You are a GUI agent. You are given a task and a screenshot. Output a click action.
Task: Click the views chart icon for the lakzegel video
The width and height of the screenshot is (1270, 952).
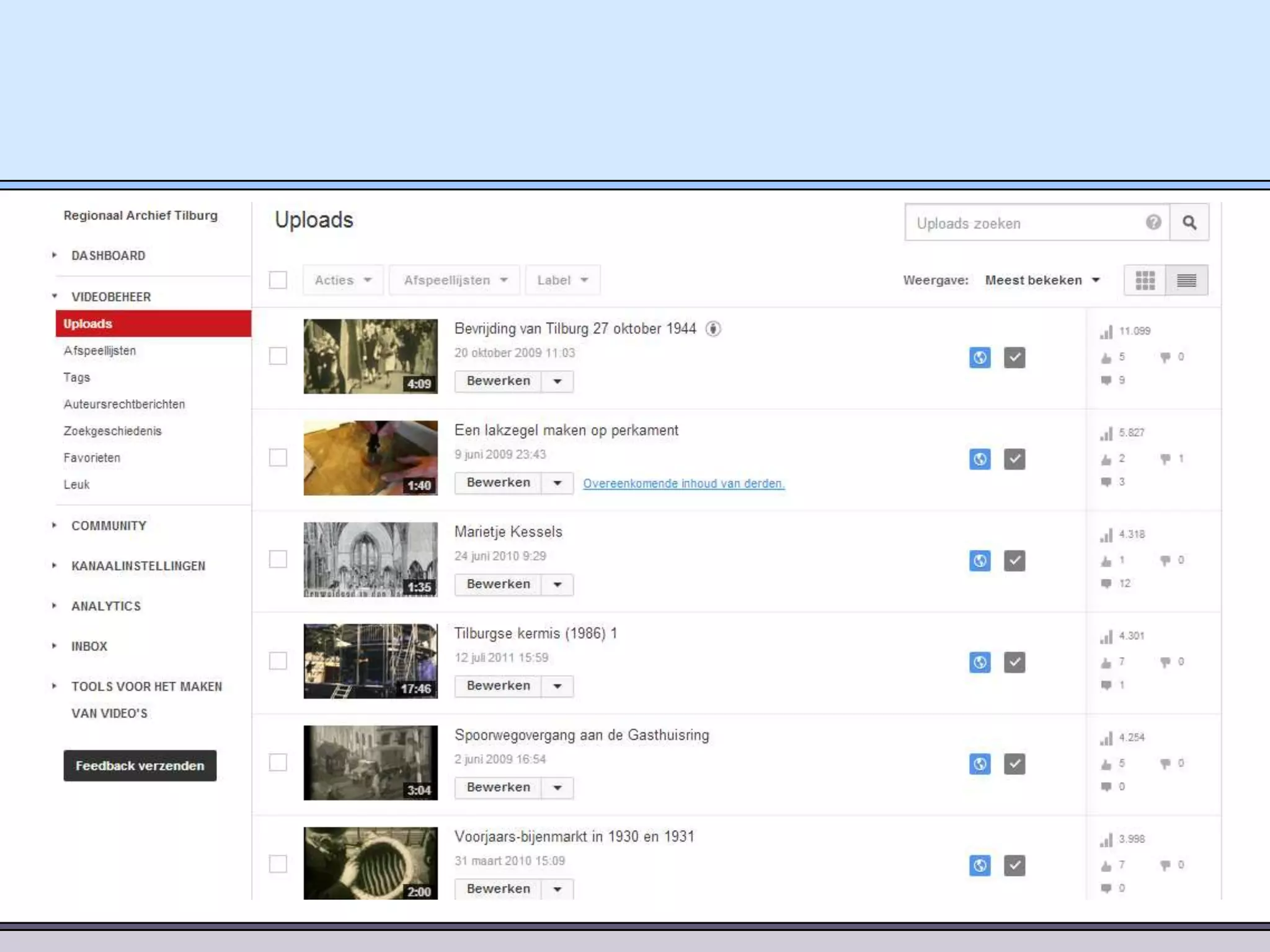pos(1106,433)
